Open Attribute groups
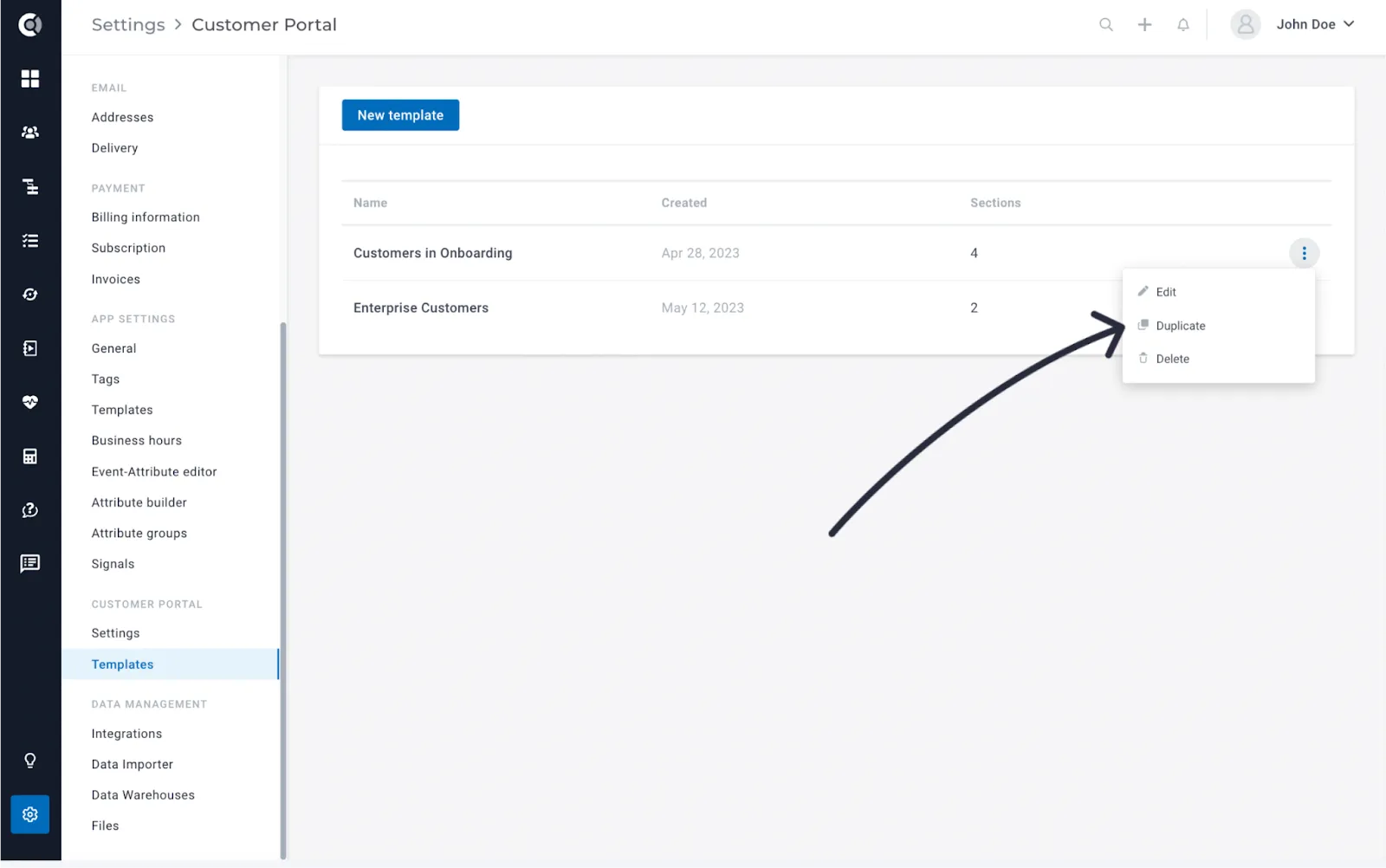Screen dimensions: 1386x868 coord(139,534)
